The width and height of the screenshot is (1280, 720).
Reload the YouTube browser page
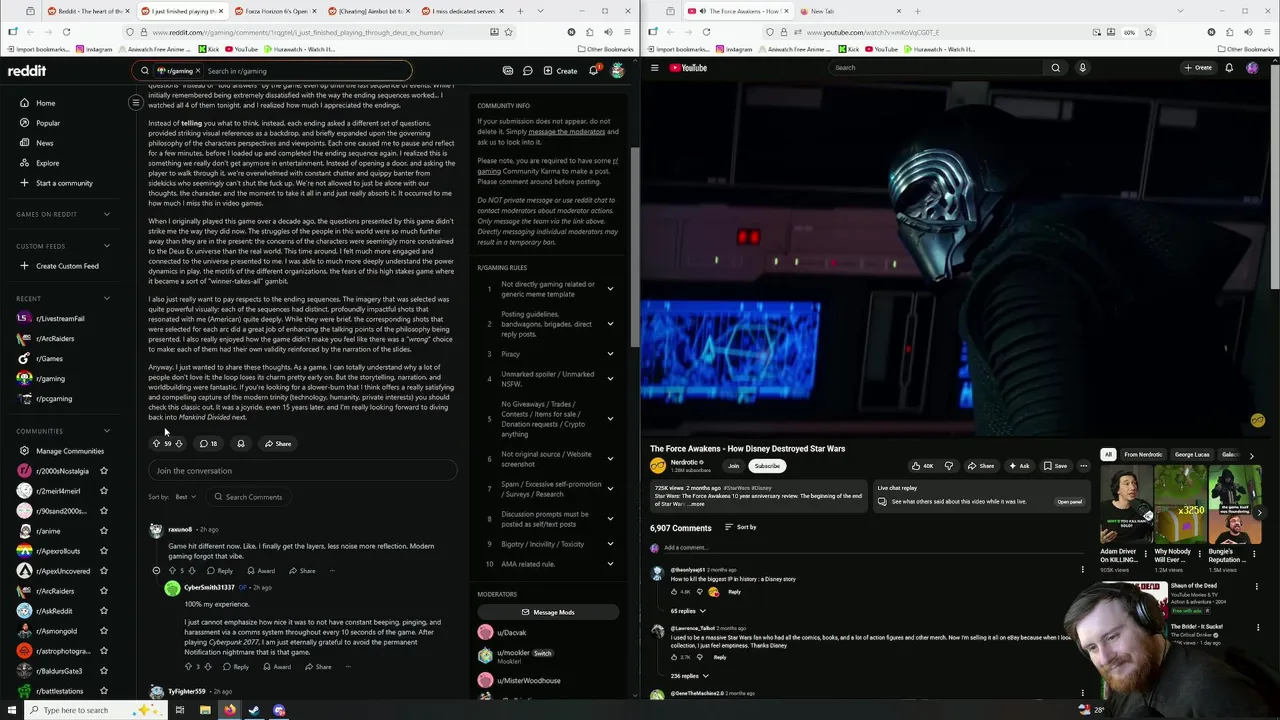(706, 32)
